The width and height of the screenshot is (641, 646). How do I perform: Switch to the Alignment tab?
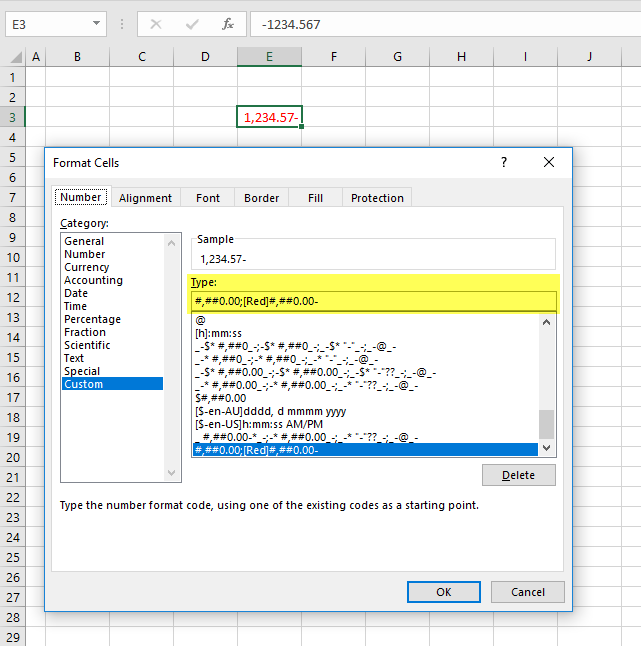[145, 198]
